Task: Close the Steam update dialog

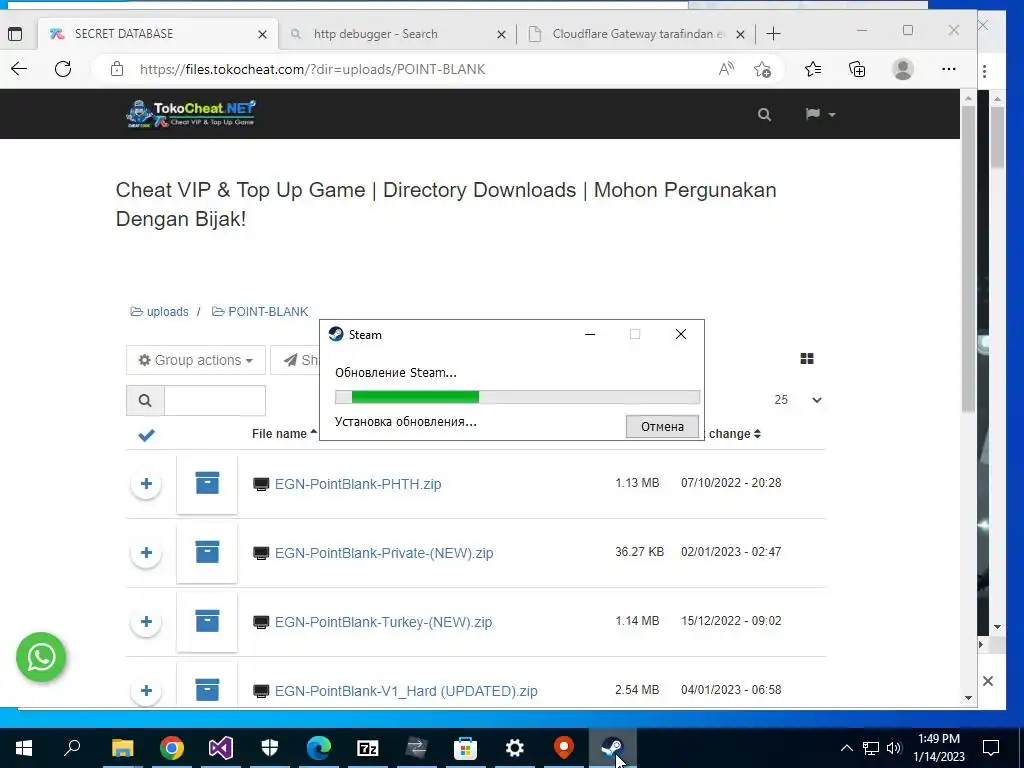Action: click(680, 334)
